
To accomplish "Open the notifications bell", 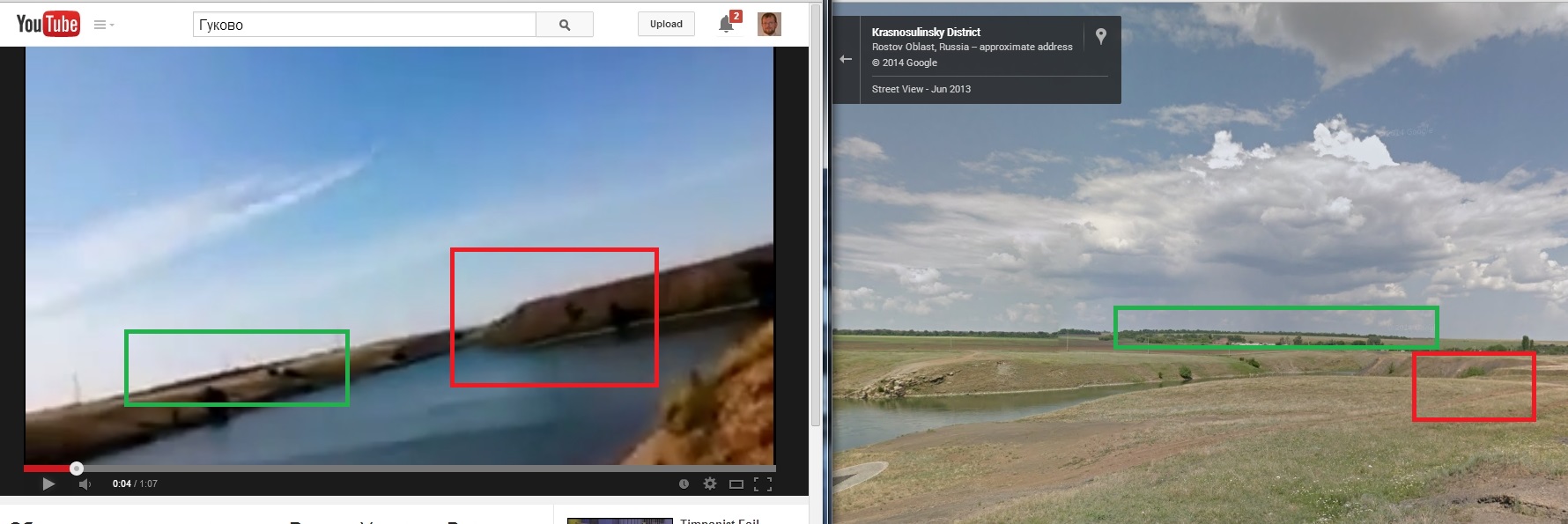I will point(727,24).
